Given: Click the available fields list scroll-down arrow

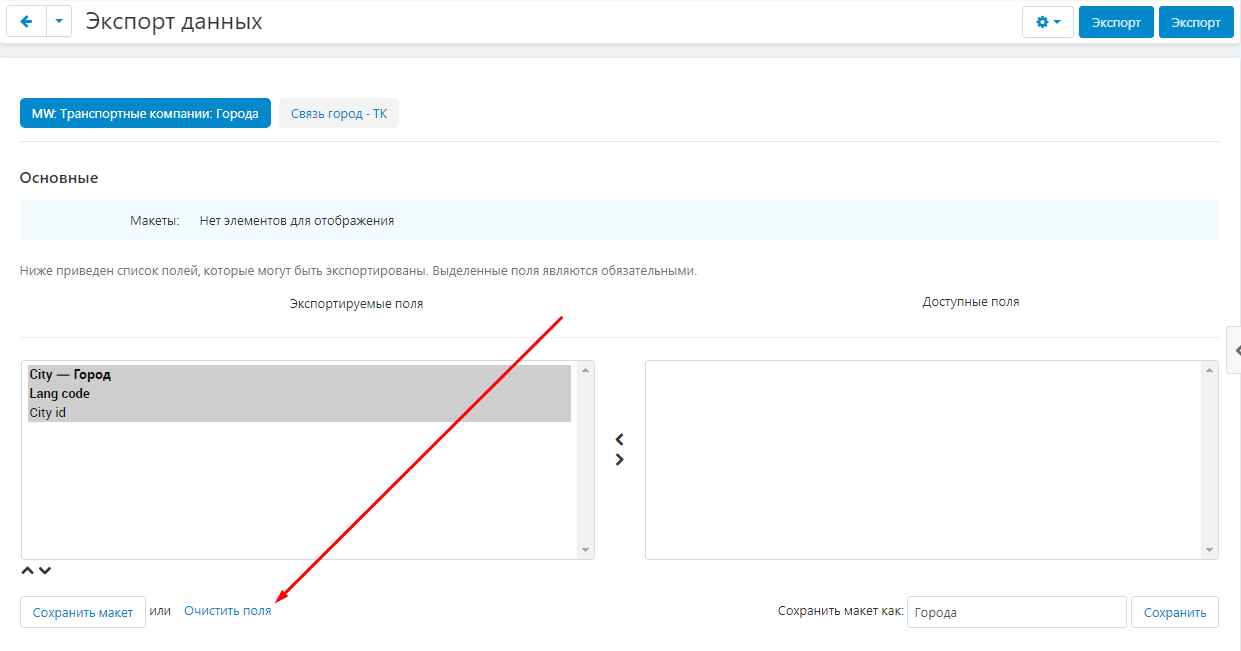Looking at the screenshot, I should point(1210,550).
